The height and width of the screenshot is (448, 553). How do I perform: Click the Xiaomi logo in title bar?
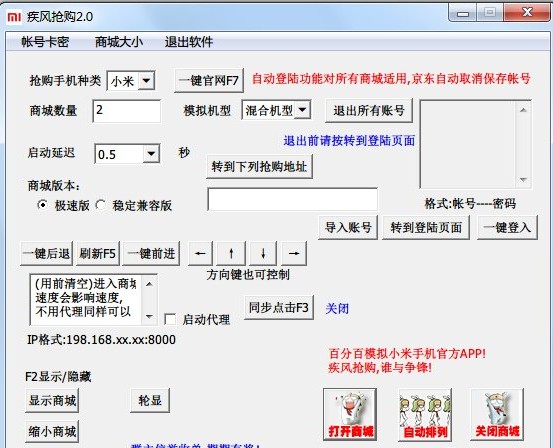click(x=14, y=17)
